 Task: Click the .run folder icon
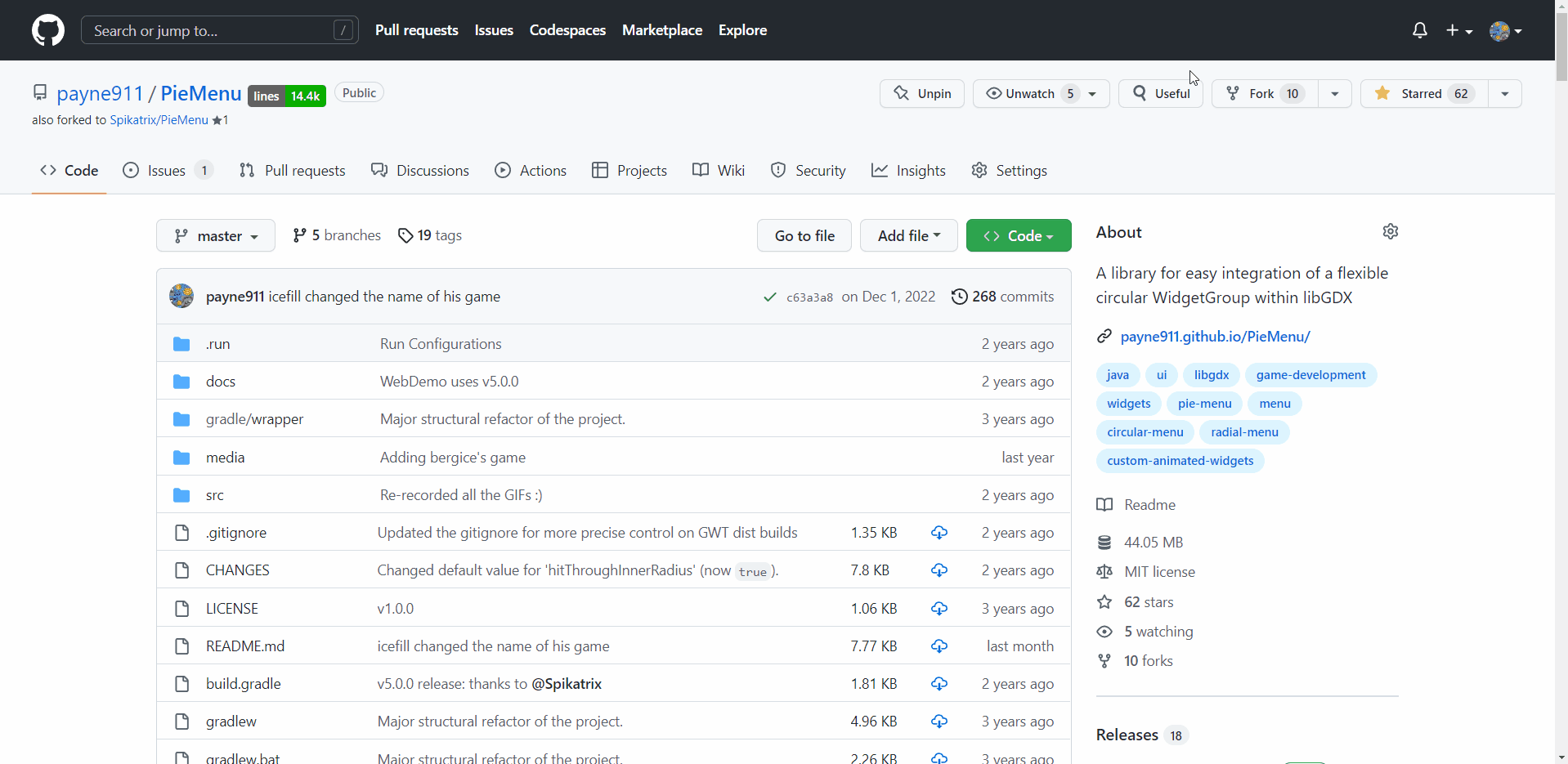[181, 344]
